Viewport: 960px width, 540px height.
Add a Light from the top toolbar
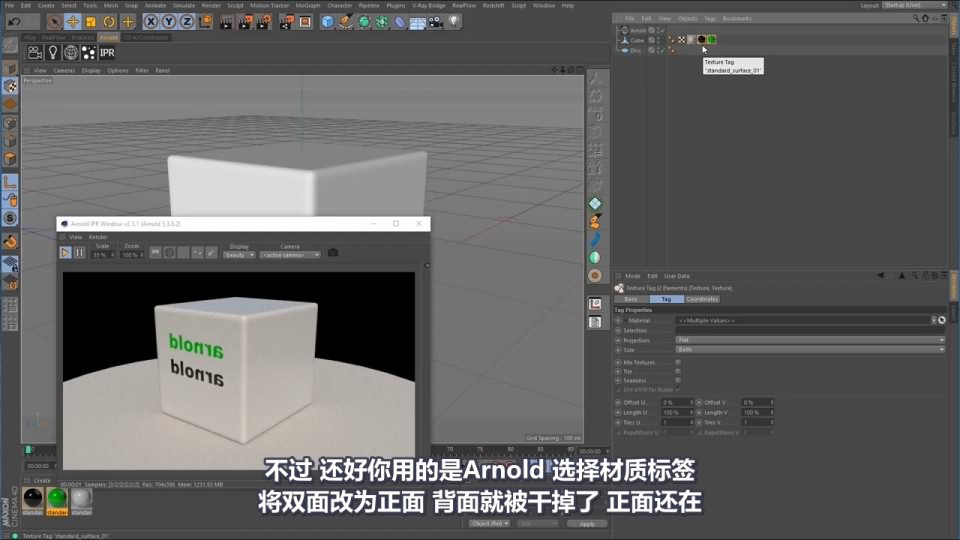454,22
